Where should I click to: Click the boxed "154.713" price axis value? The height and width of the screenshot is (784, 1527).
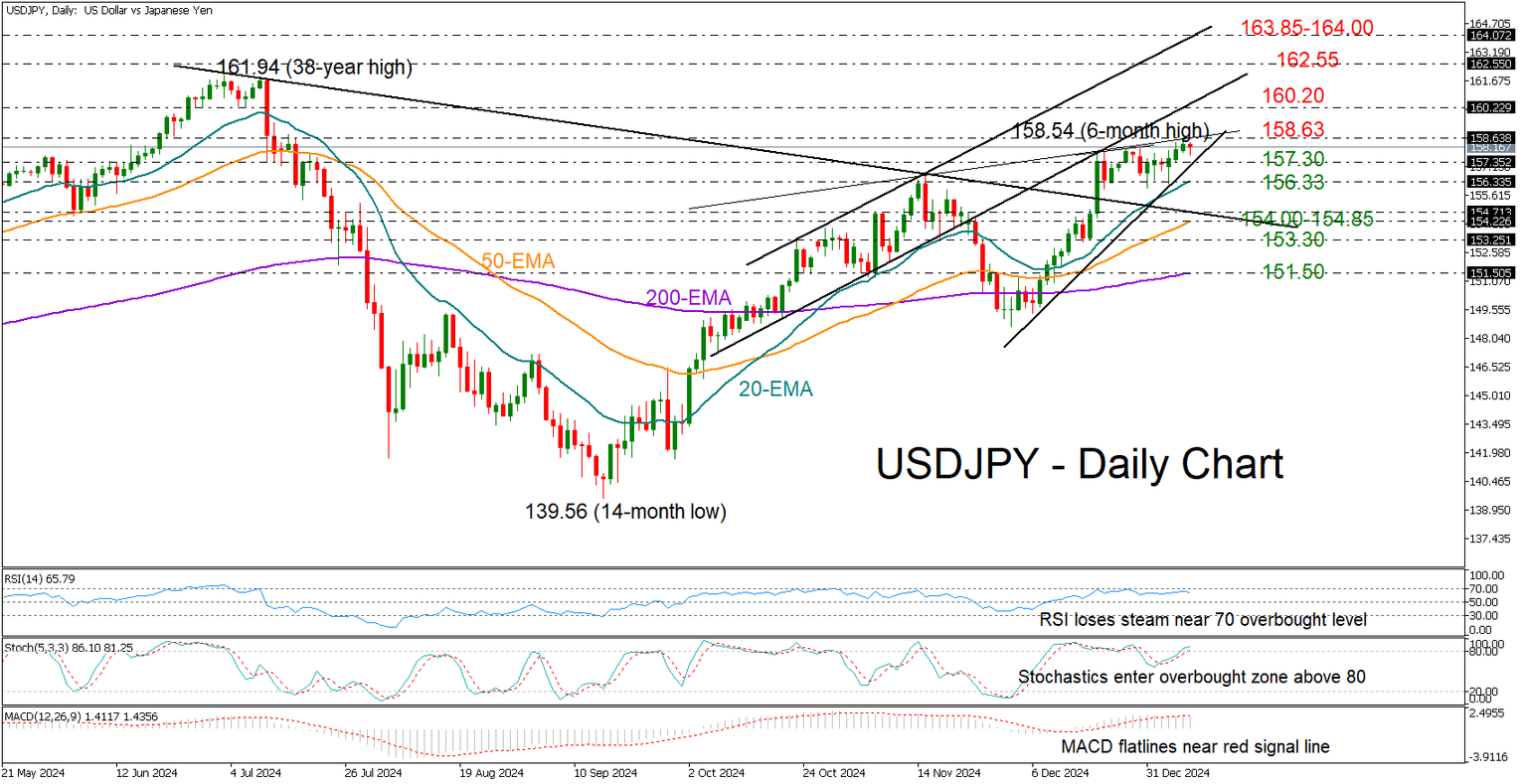point(1489,212)
